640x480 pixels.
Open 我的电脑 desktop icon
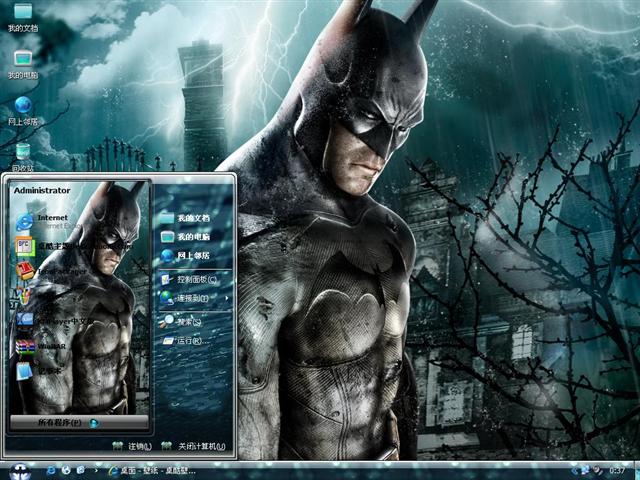(x=23, y=64)
